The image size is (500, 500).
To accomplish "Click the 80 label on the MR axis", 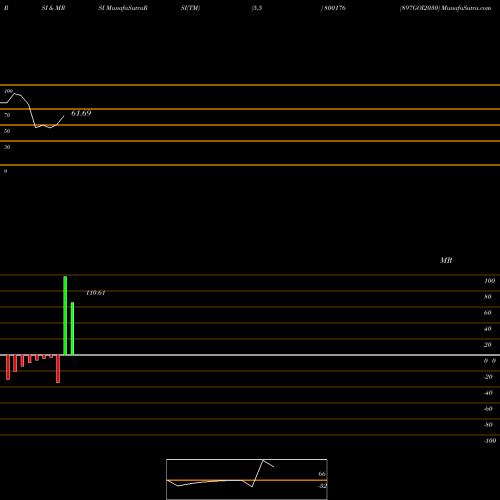I will (x=488, y=297).
